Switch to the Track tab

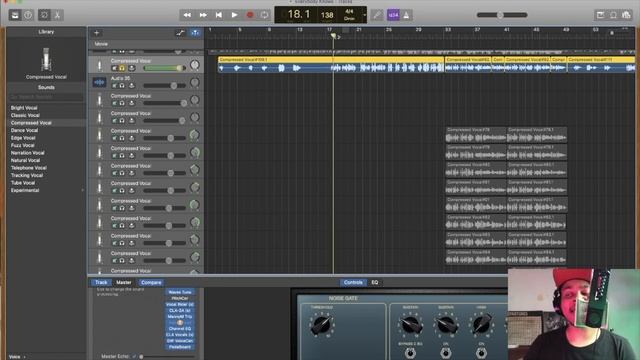point(101,282)
